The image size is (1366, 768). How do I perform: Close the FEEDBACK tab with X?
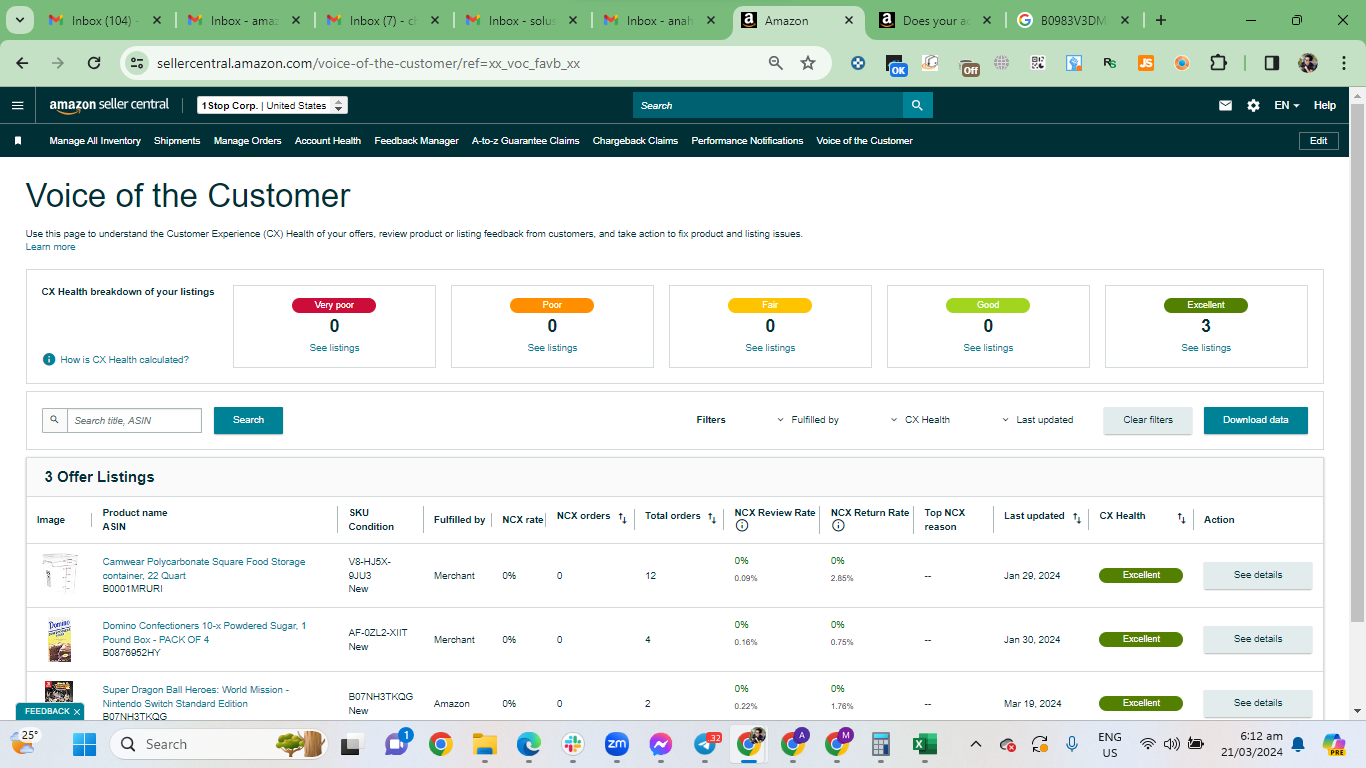[77, 712]
